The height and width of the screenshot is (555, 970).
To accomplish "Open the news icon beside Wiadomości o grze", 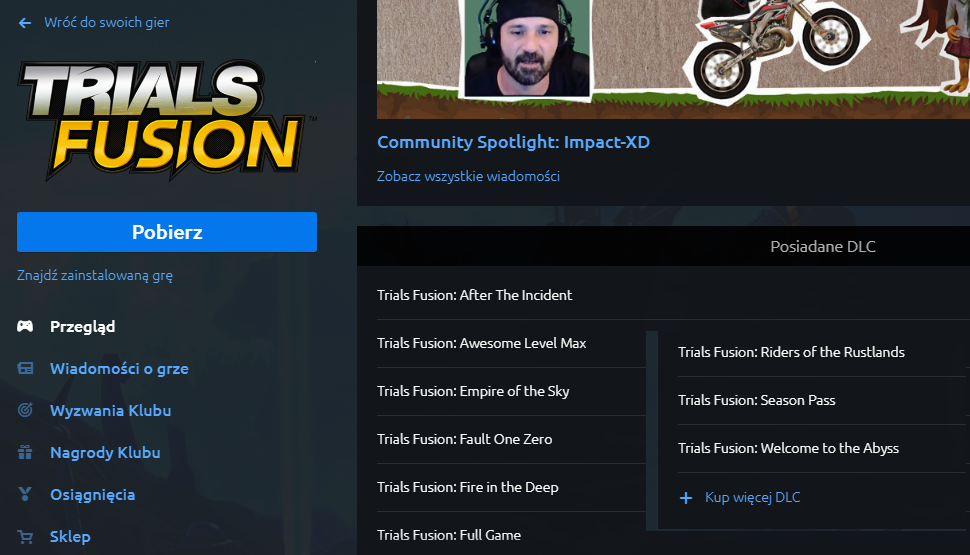I will [x=25, y=368].
